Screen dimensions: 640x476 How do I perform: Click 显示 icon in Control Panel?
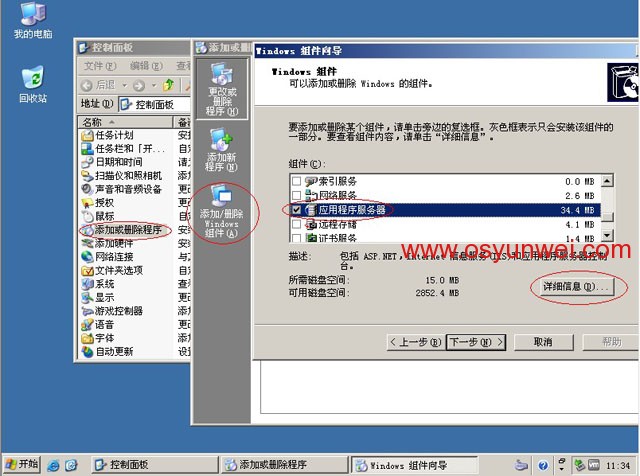[x=87, y=297]
